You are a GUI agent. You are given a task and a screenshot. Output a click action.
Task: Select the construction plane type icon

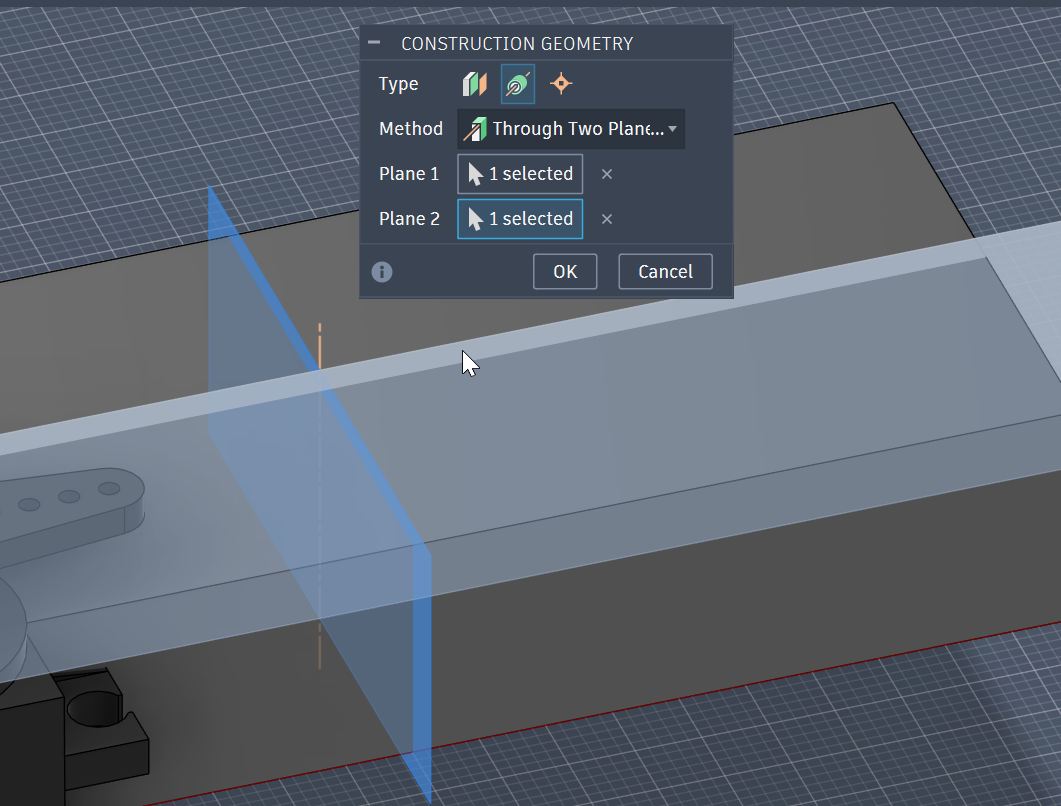[474, 84]
